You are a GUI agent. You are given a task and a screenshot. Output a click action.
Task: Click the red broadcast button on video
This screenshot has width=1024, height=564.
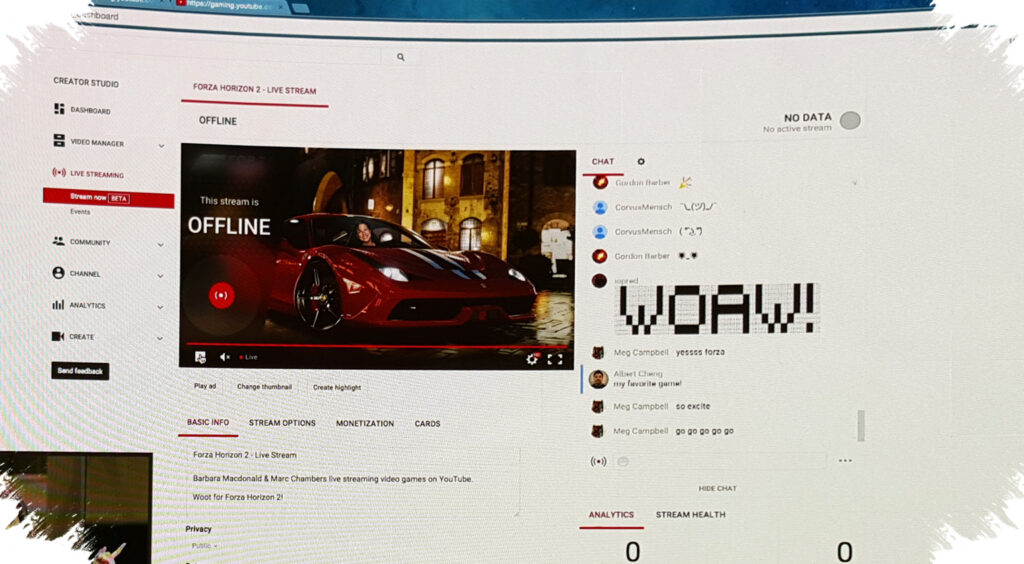click(221, 295)
